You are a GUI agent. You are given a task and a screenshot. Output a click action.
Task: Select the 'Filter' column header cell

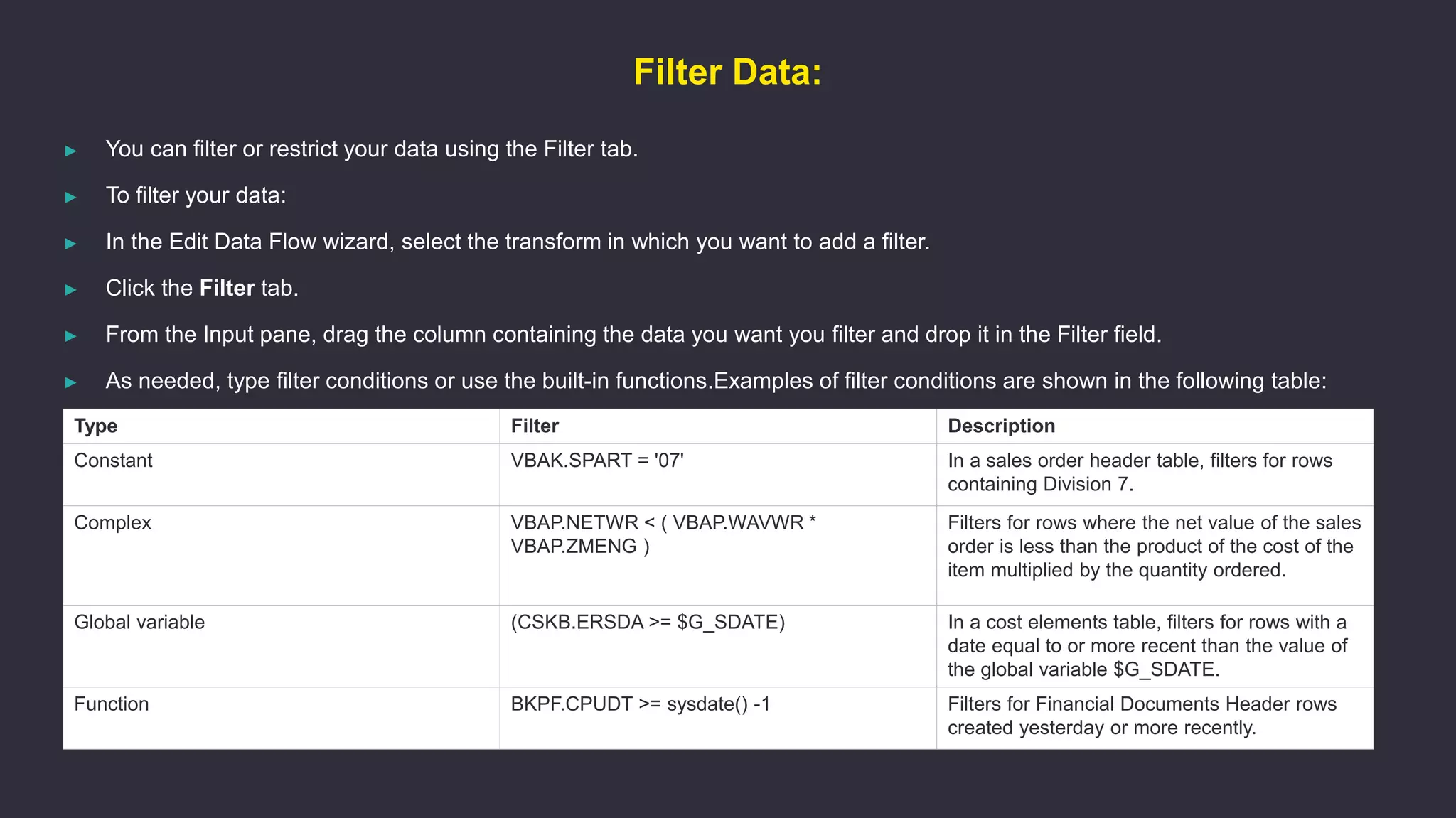click(718, 426)
